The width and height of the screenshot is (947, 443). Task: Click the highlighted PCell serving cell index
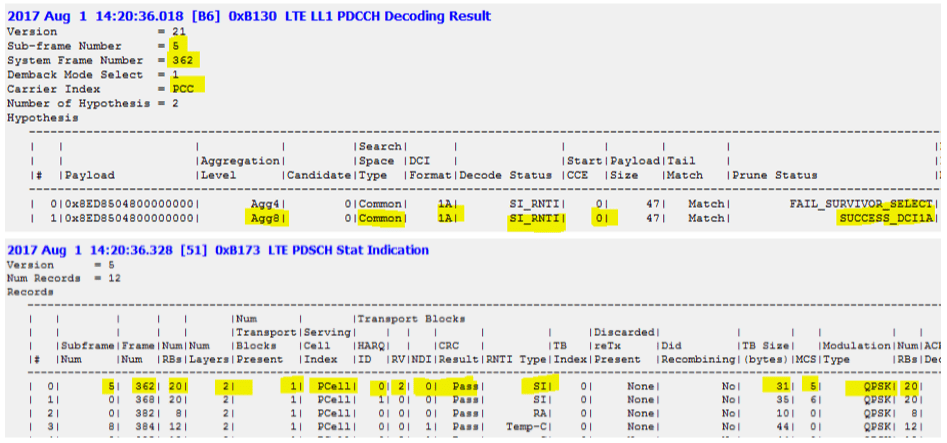point(329,385)
